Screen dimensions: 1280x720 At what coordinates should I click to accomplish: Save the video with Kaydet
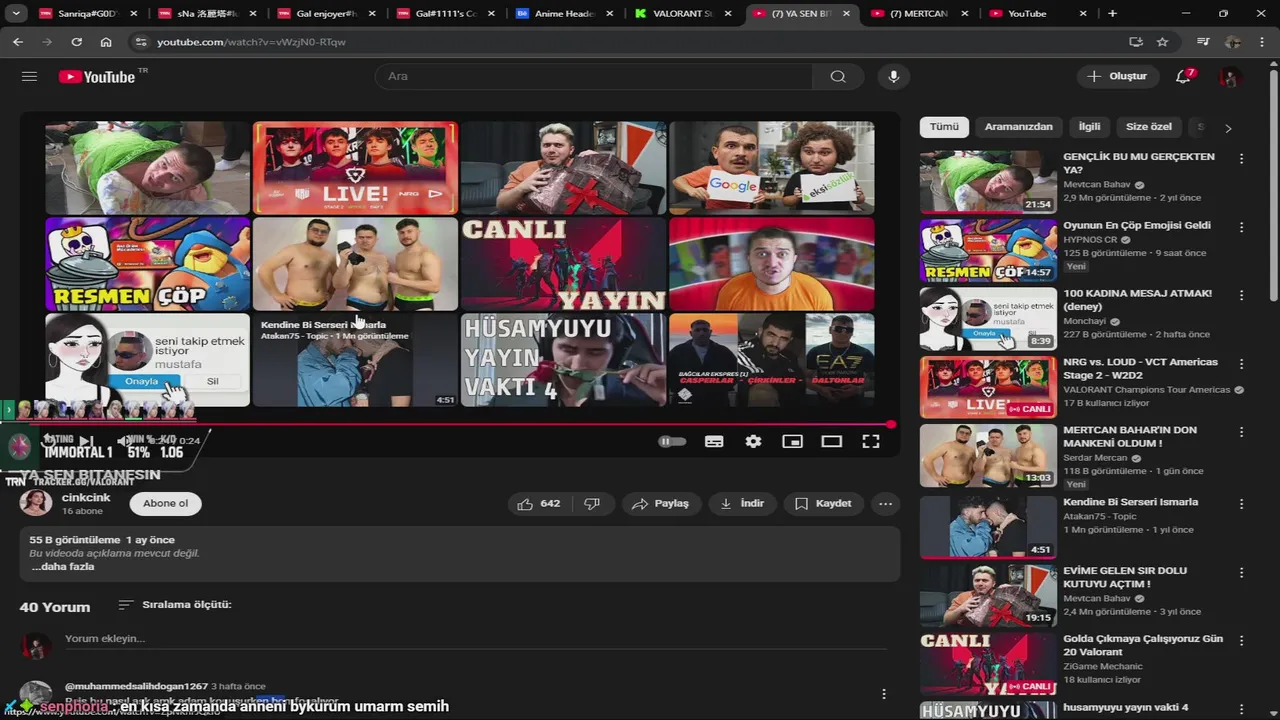tap(823, 504)
